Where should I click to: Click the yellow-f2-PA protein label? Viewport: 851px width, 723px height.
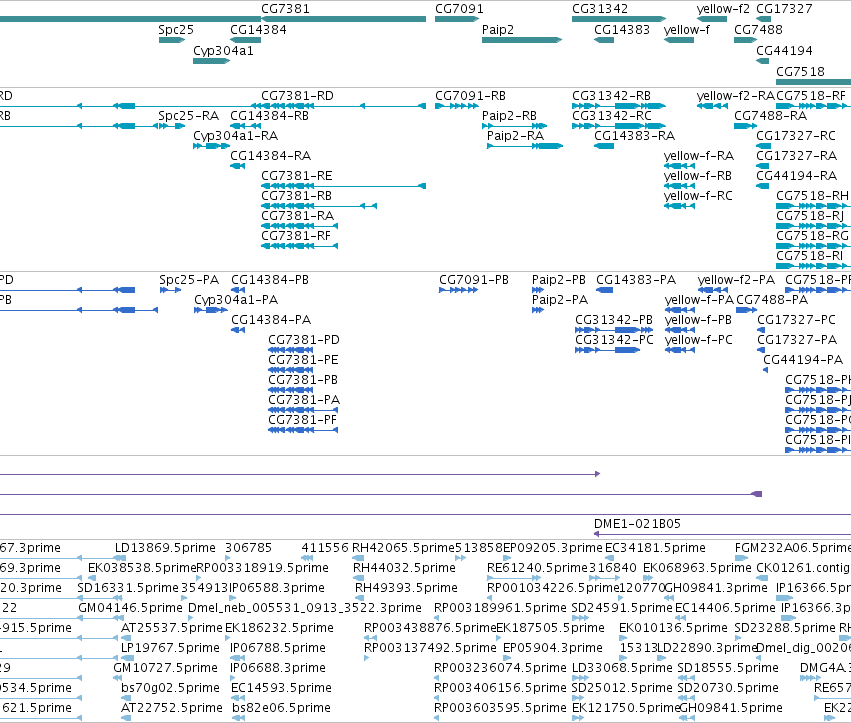click(736, 280)
